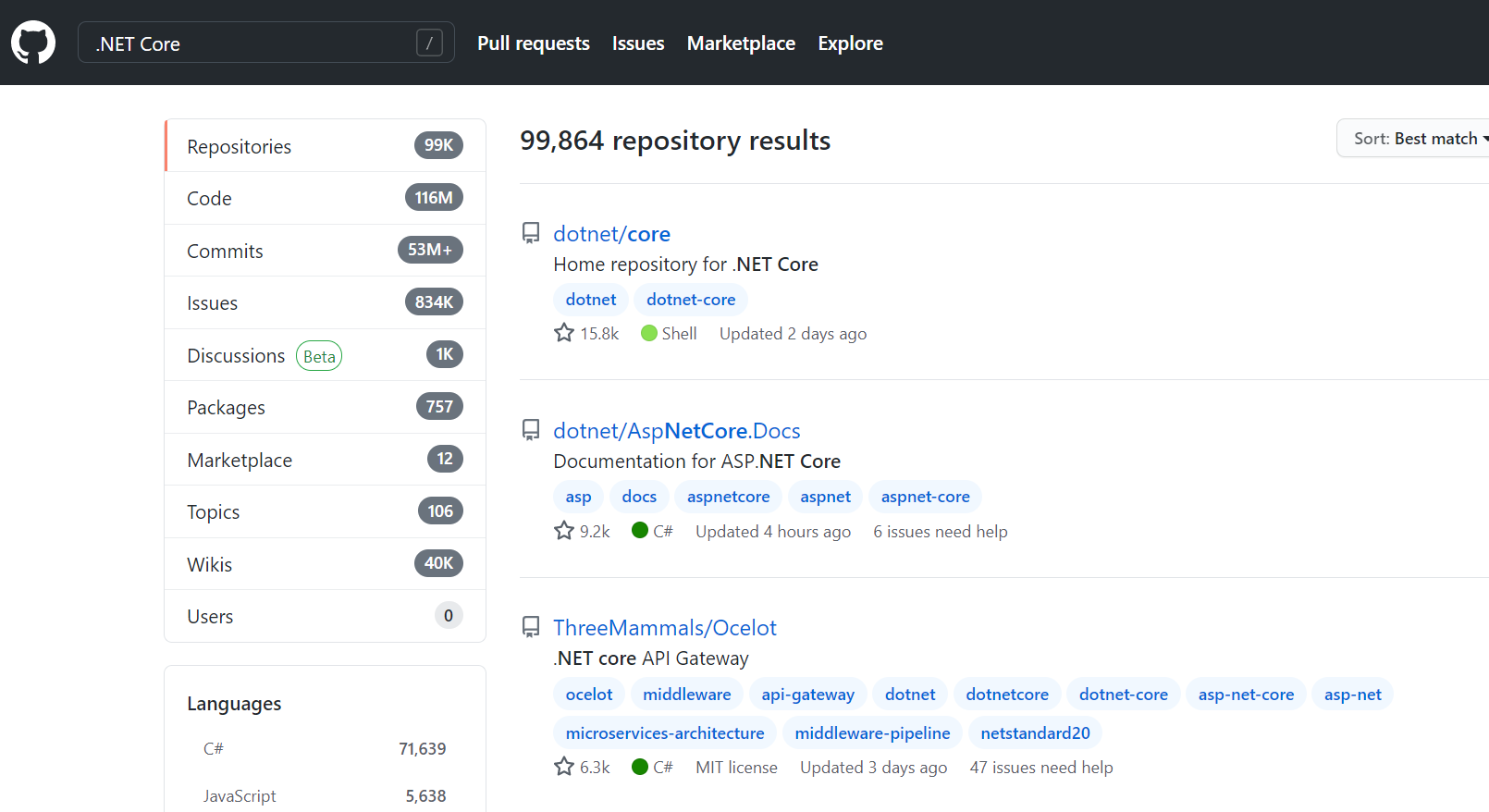Select Discussions results filter
This screenshot has width=1489, height=812.
pos(326,355)
